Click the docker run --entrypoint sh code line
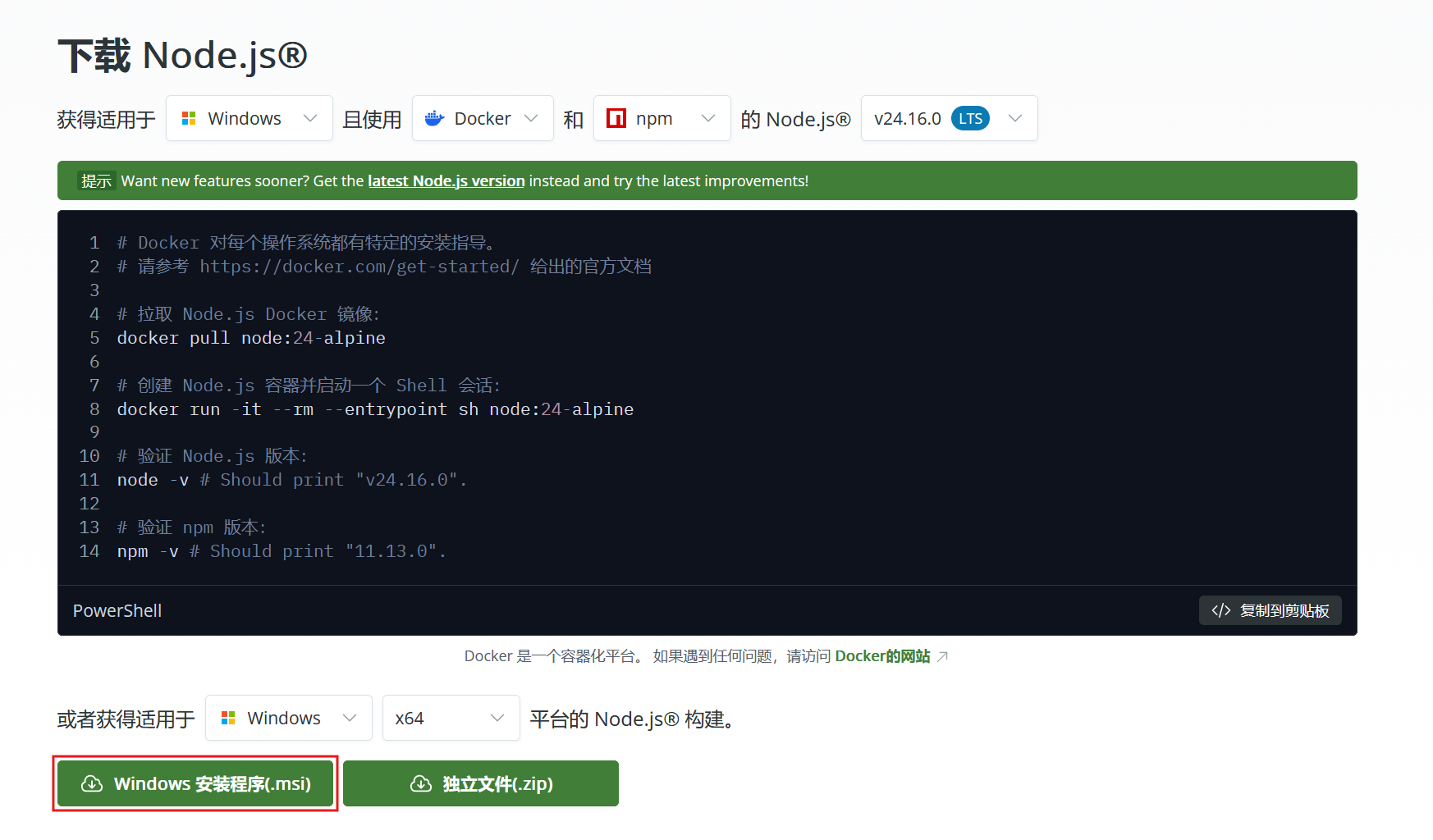Screen dimensions: 1433x840 (x=375, y=409)
